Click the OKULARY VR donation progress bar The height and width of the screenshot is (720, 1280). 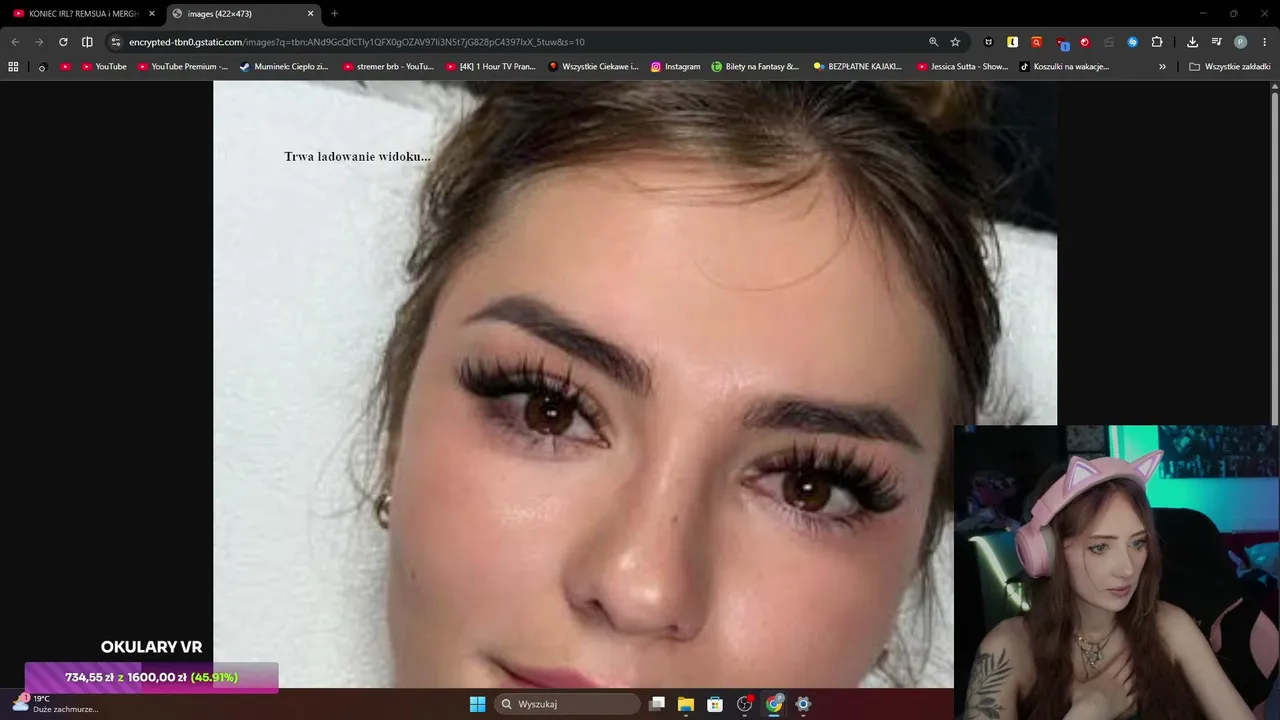coord(151,677)
